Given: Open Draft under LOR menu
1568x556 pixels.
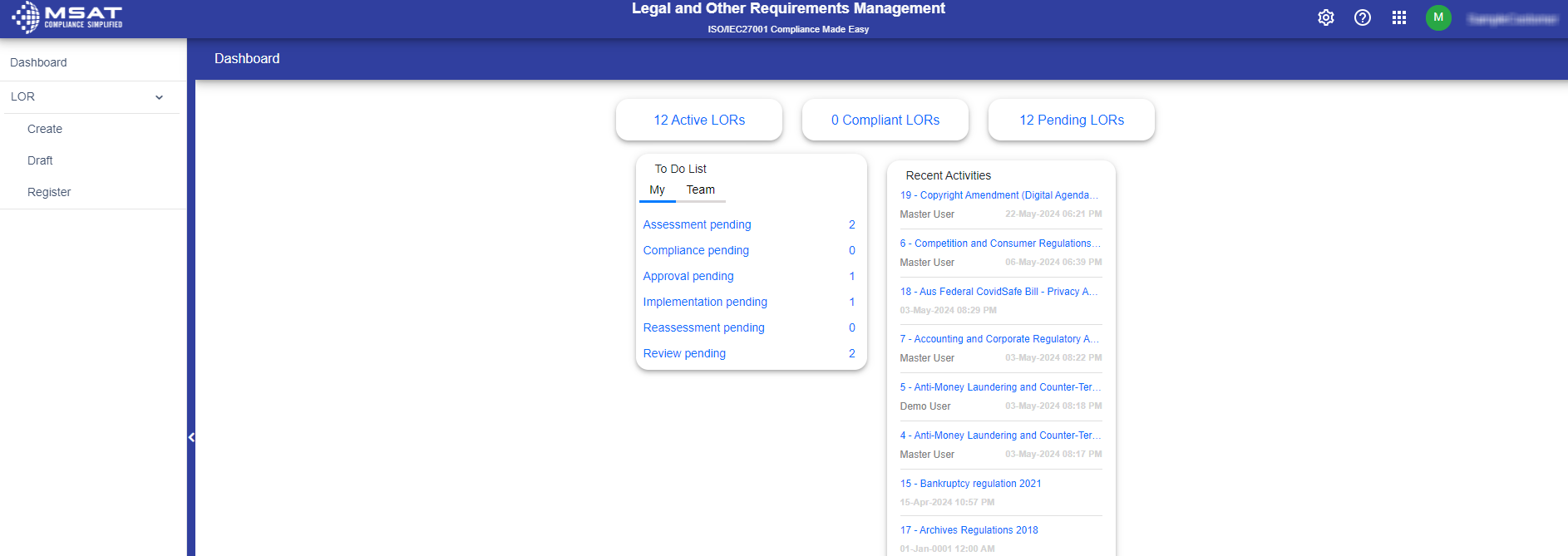Looking at the screenshot, I should pos(40,160).
